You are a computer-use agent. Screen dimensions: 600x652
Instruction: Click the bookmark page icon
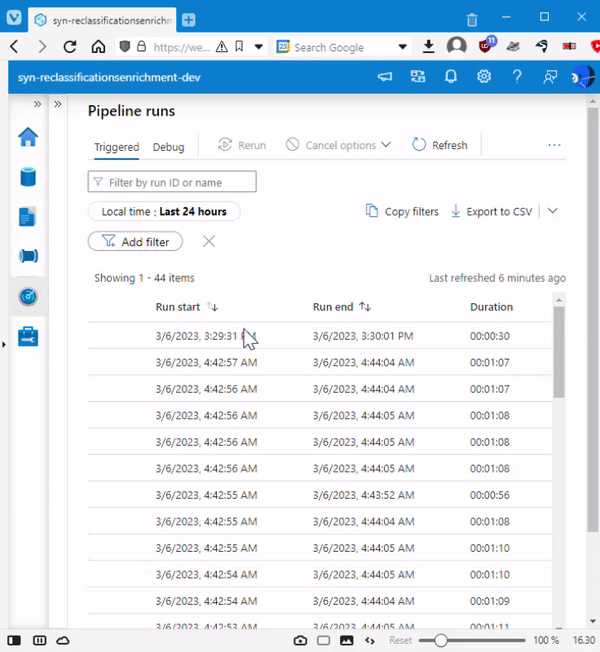[239, 46]
